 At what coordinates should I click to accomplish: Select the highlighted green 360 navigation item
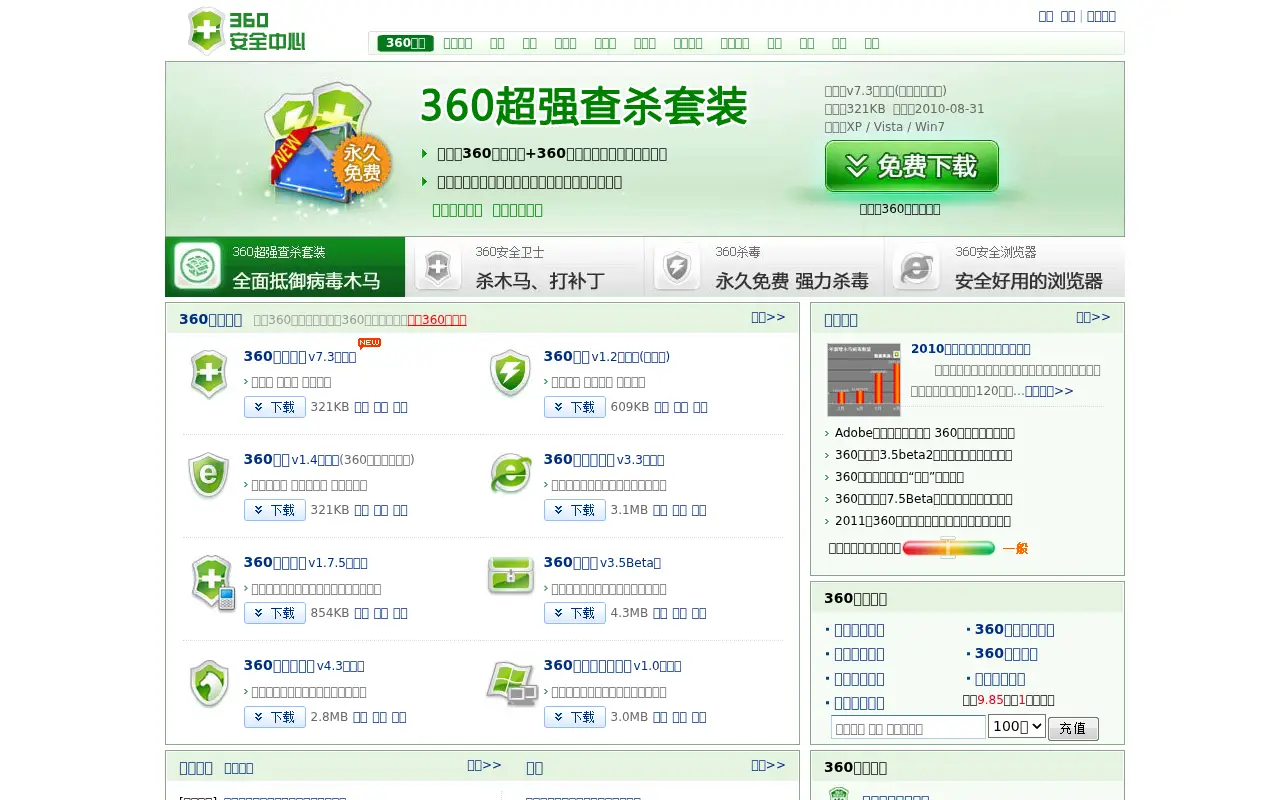tap(406, 43)
